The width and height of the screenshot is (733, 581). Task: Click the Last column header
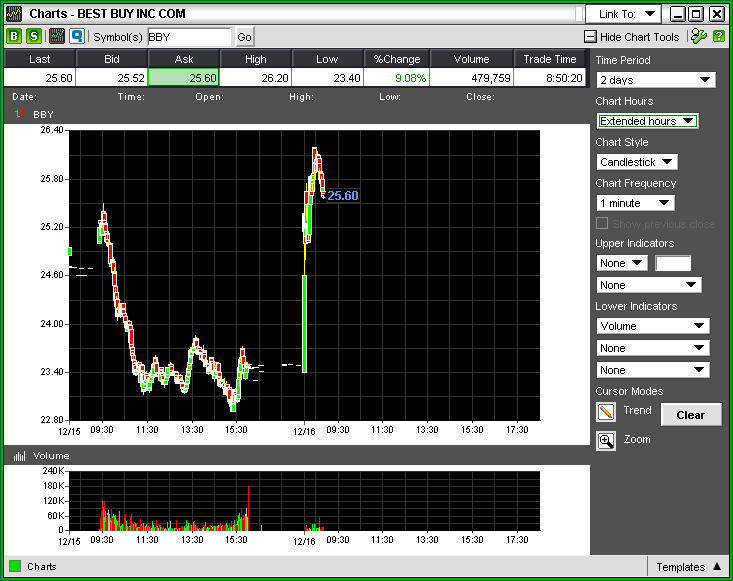pos(39,59)
